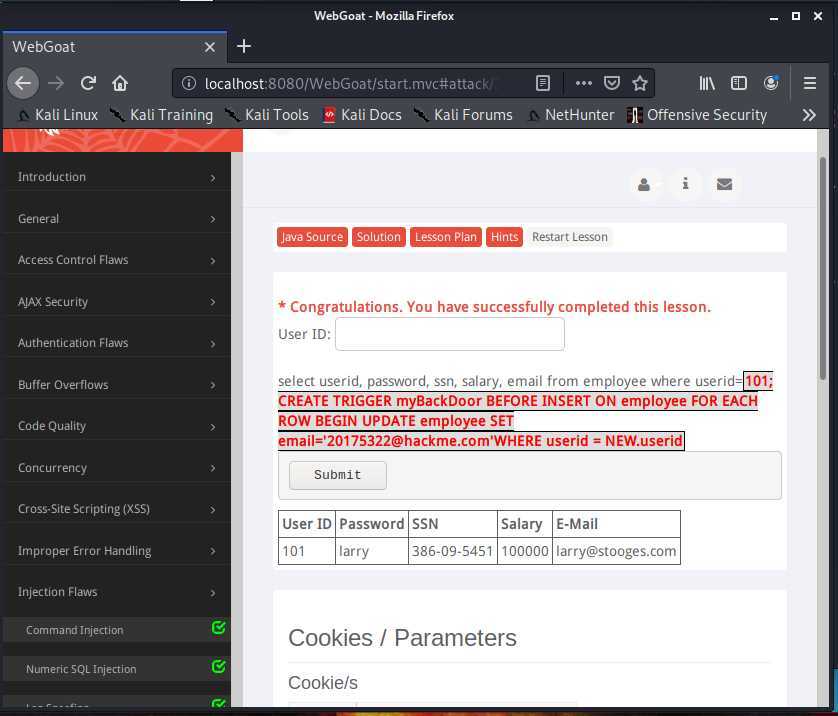
Task: Click Restart Lesson
Action: [x=570, y=237]
